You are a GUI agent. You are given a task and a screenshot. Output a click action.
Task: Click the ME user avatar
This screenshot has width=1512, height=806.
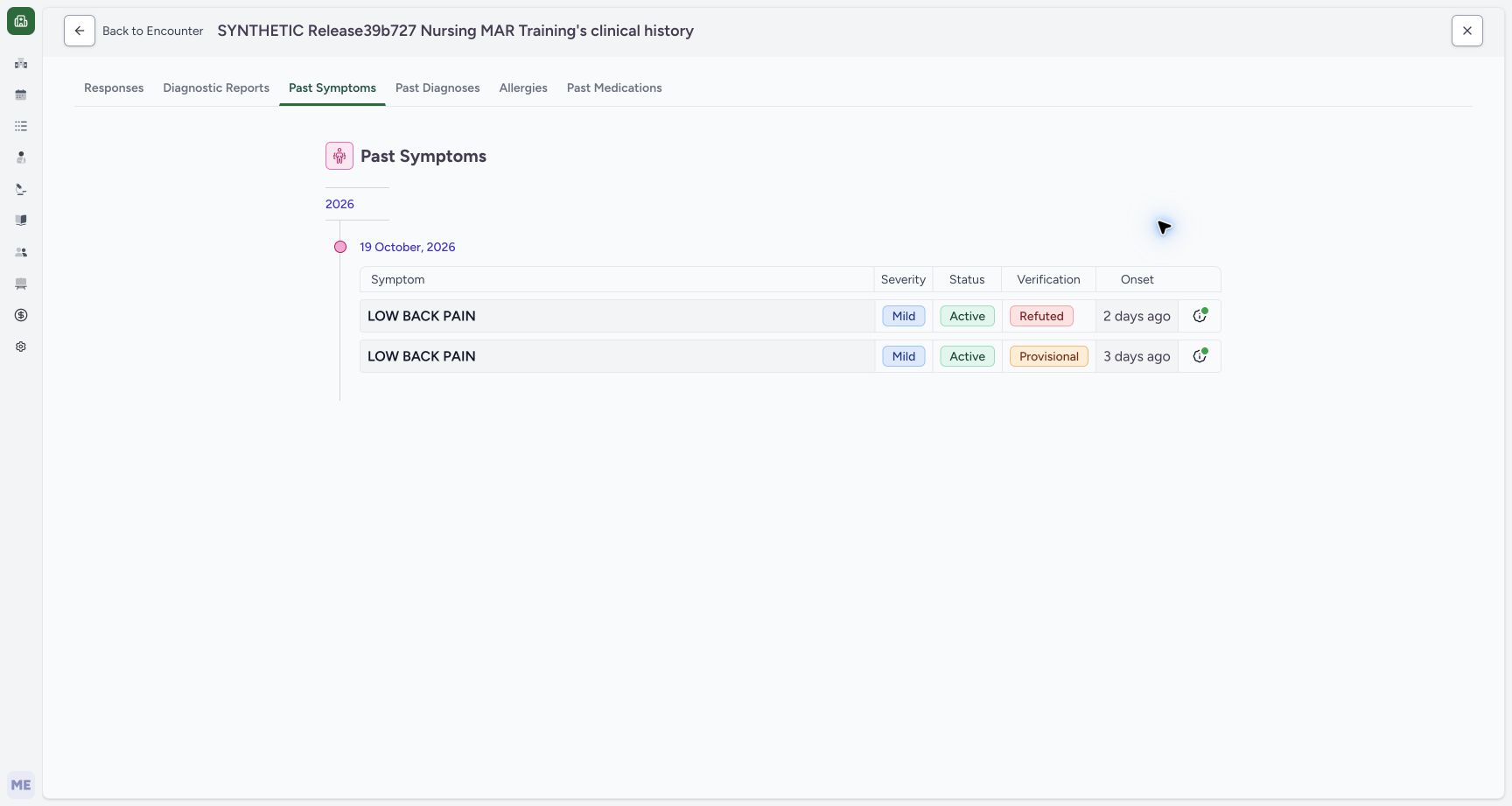click(21, 785)
